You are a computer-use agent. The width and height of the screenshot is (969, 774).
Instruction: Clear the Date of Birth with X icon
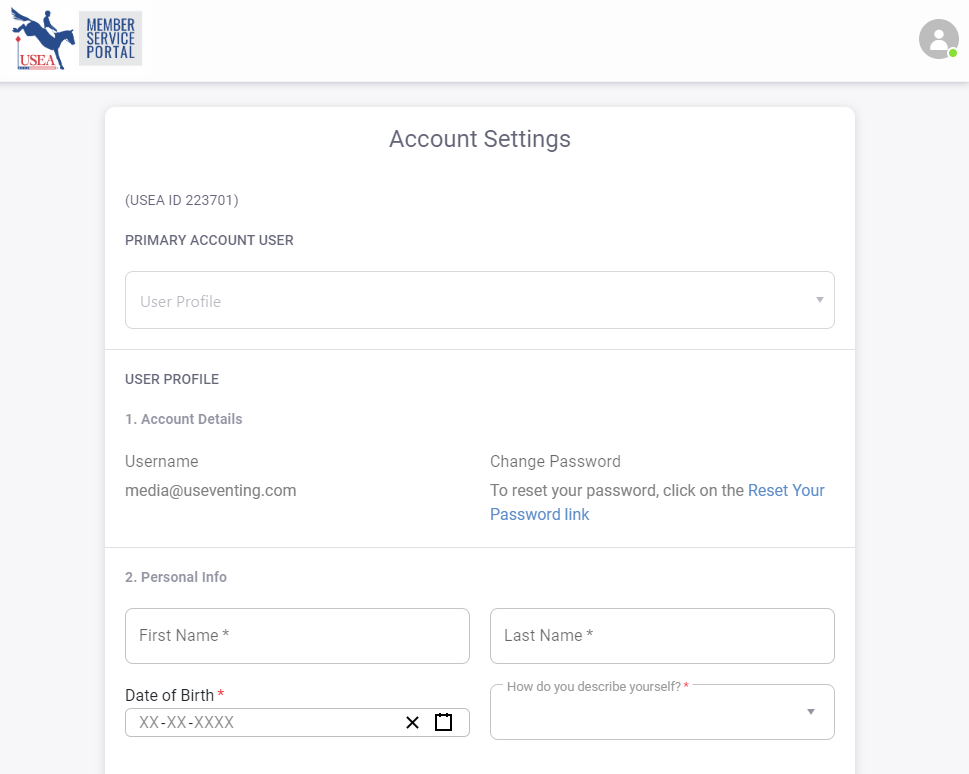[412, 722]
